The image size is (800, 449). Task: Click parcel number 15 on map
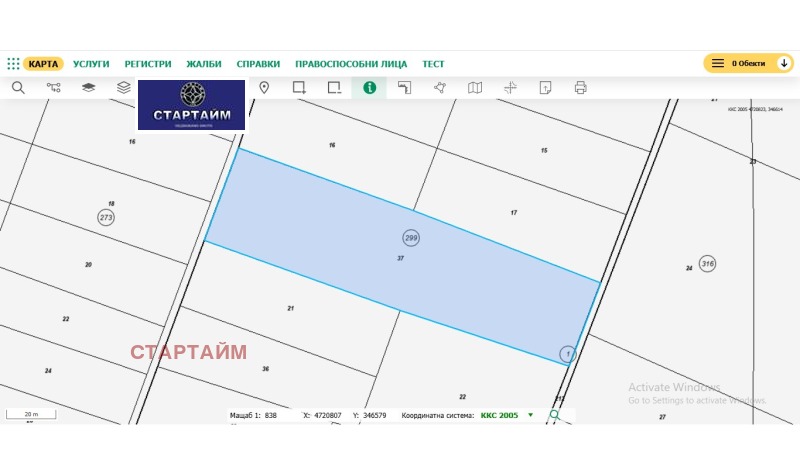[544, 151]
